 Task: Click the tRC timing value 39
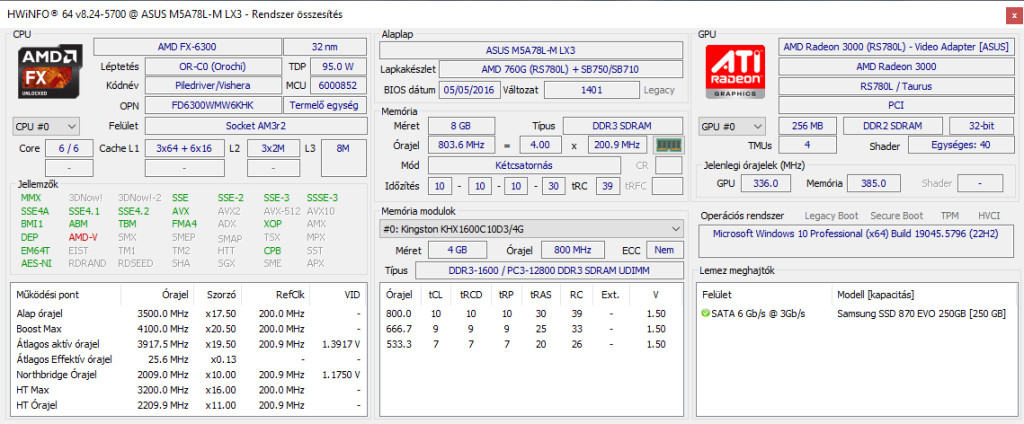(608, 186)
